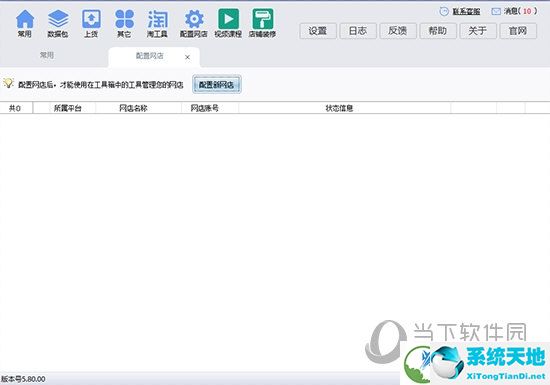The width and height of the screenshot is (550, 385).
Task: Click the light bulb tip icon
Action: click(8, 83)
